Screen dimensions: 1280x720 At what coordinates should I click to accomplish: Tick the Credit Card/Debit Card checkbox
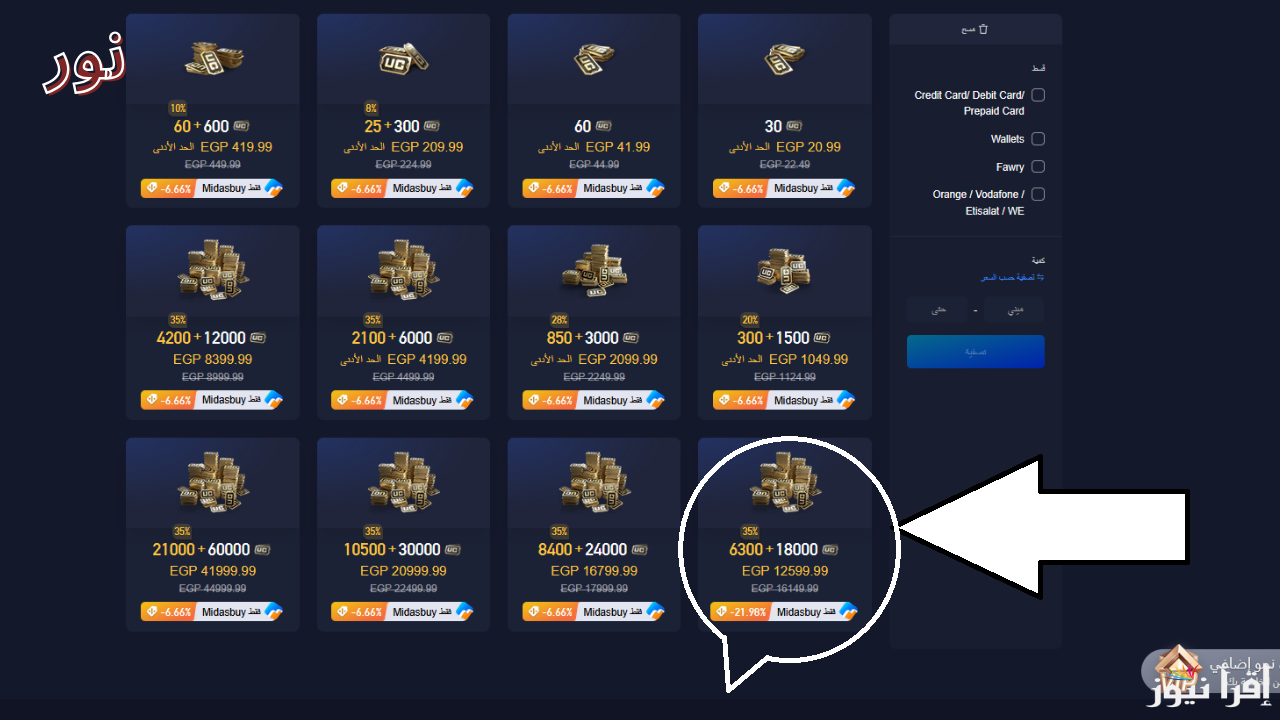pos(1038,95)
